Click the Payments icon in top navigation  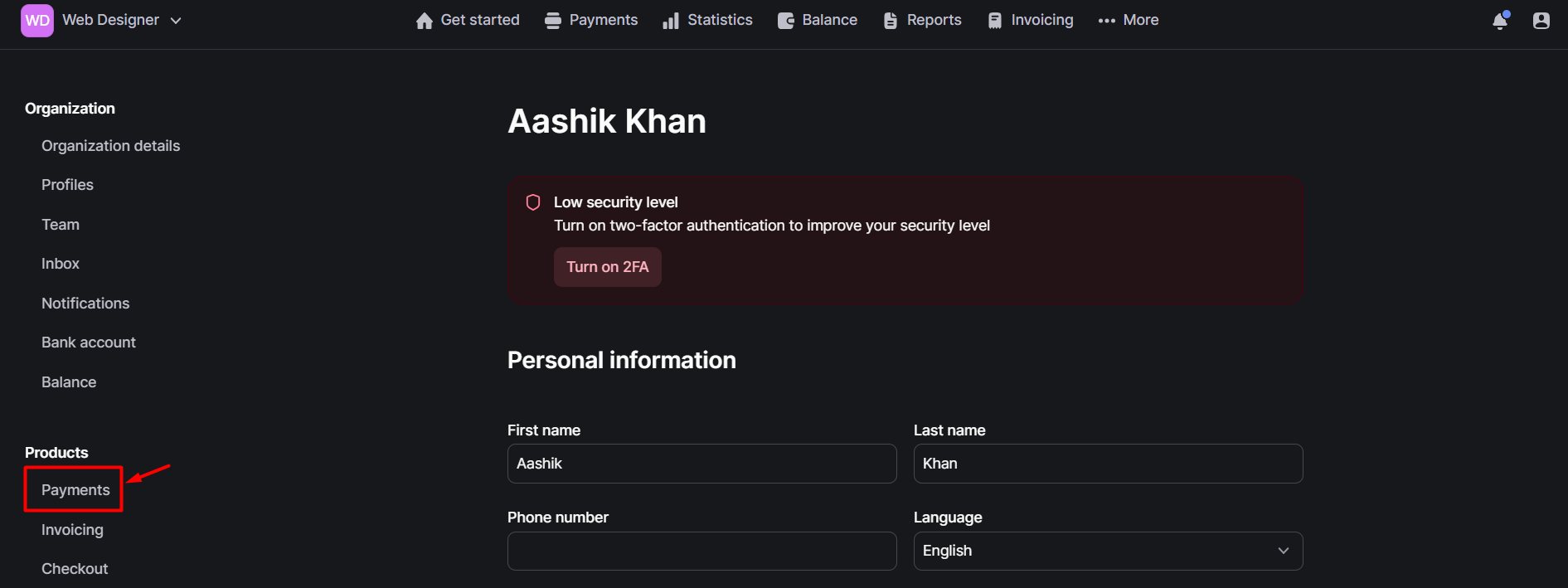[x=551, y=20]
